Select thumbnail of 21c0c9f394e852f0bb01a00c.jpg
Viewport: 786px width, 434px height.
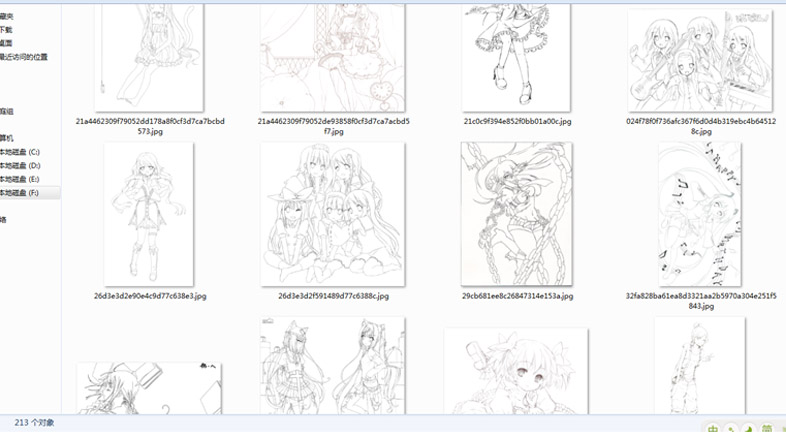516,58
